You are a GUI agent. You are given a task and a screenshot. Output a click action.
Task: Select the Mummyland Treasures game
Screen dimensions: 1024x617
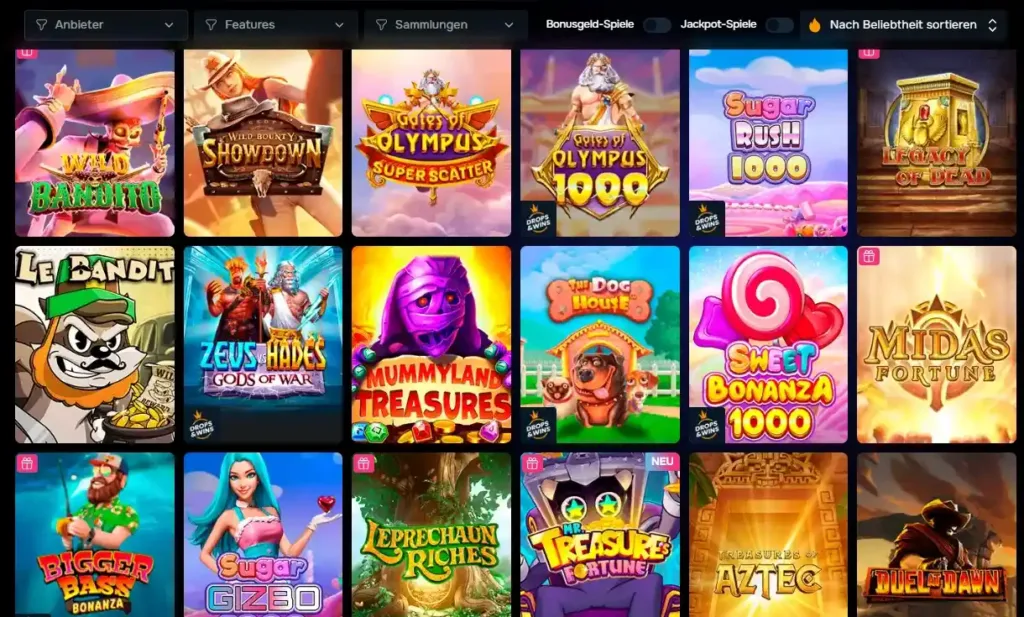click(x=431, y=345)
